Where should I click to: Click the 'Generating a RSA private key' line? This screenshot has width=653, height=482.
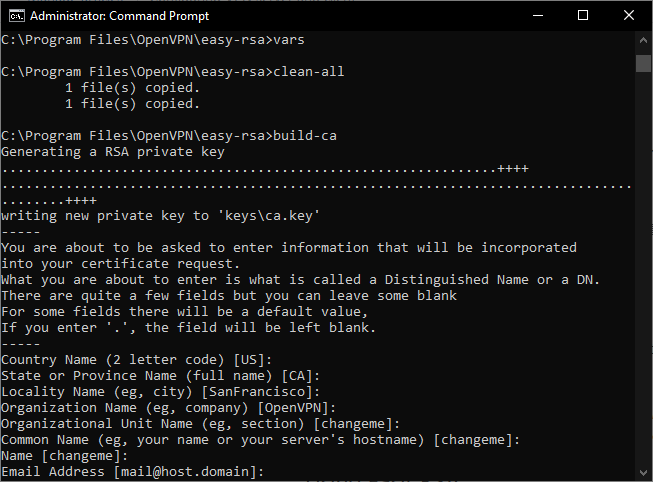pyautogui.click(x=112, y=152)
